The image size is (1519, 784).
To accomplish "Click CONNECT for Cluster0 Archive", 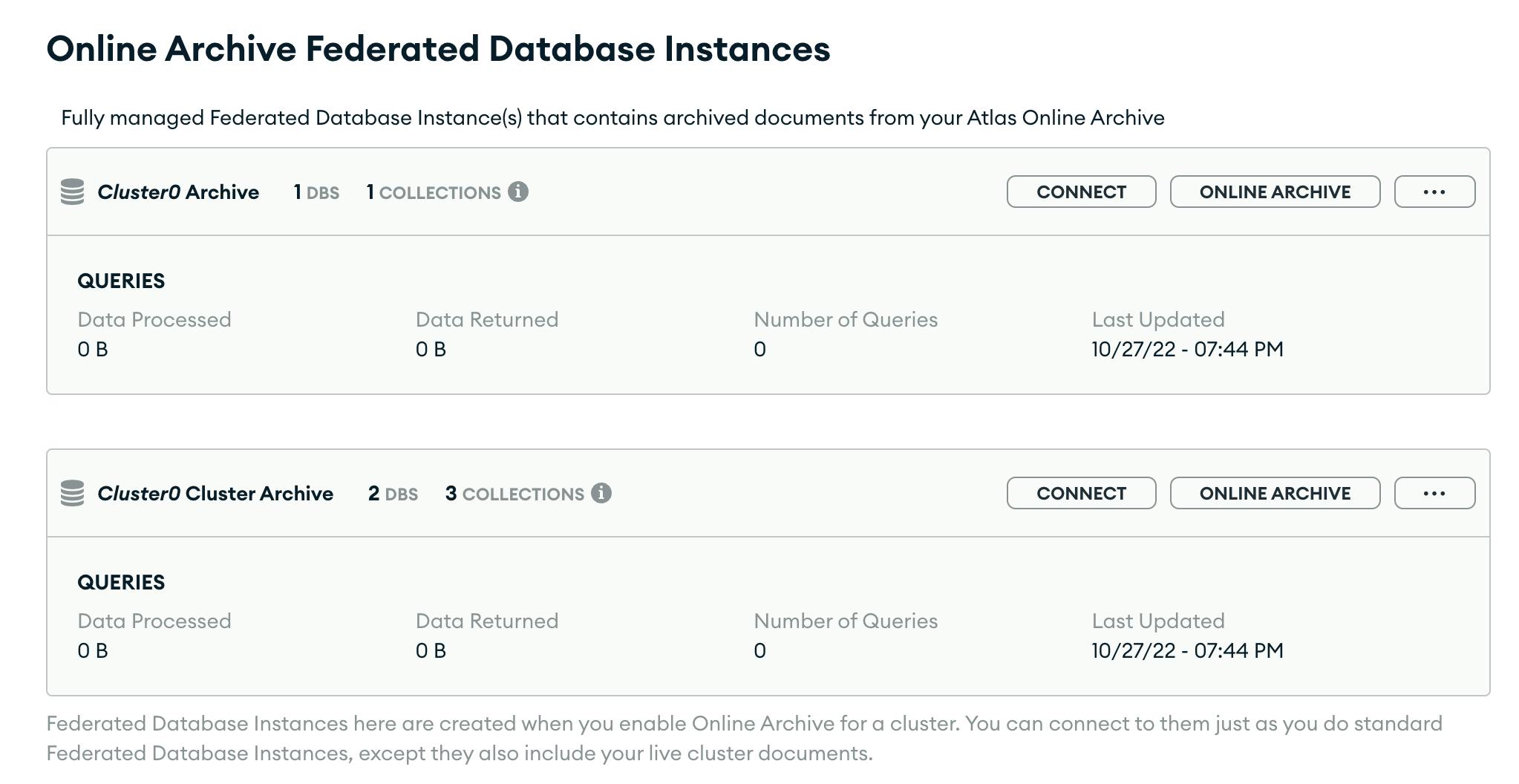I will [1081, 192].
